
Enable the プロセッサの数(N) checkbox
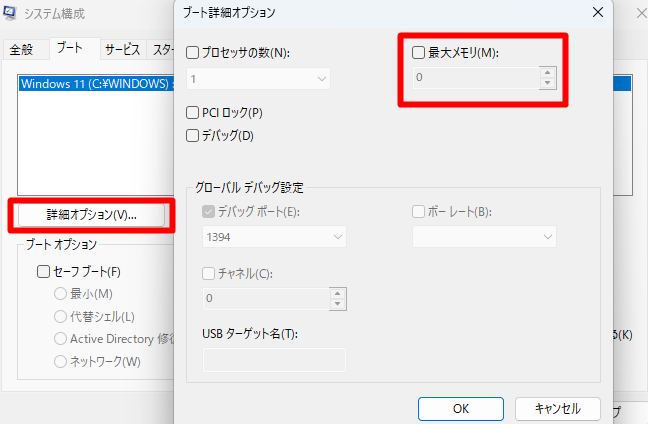tap(193, 53)
